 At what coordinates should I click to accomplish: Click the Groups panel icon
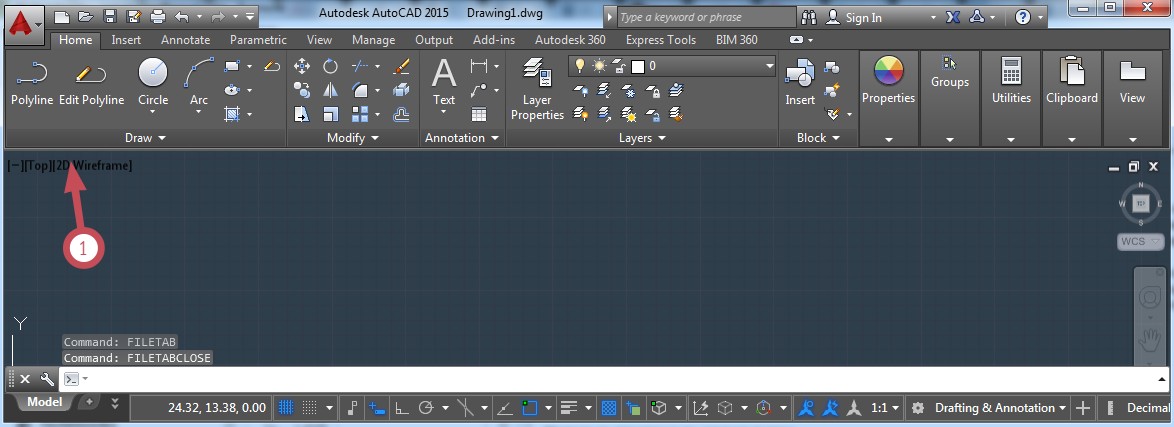pyautogui.click(x=950, y=64)
